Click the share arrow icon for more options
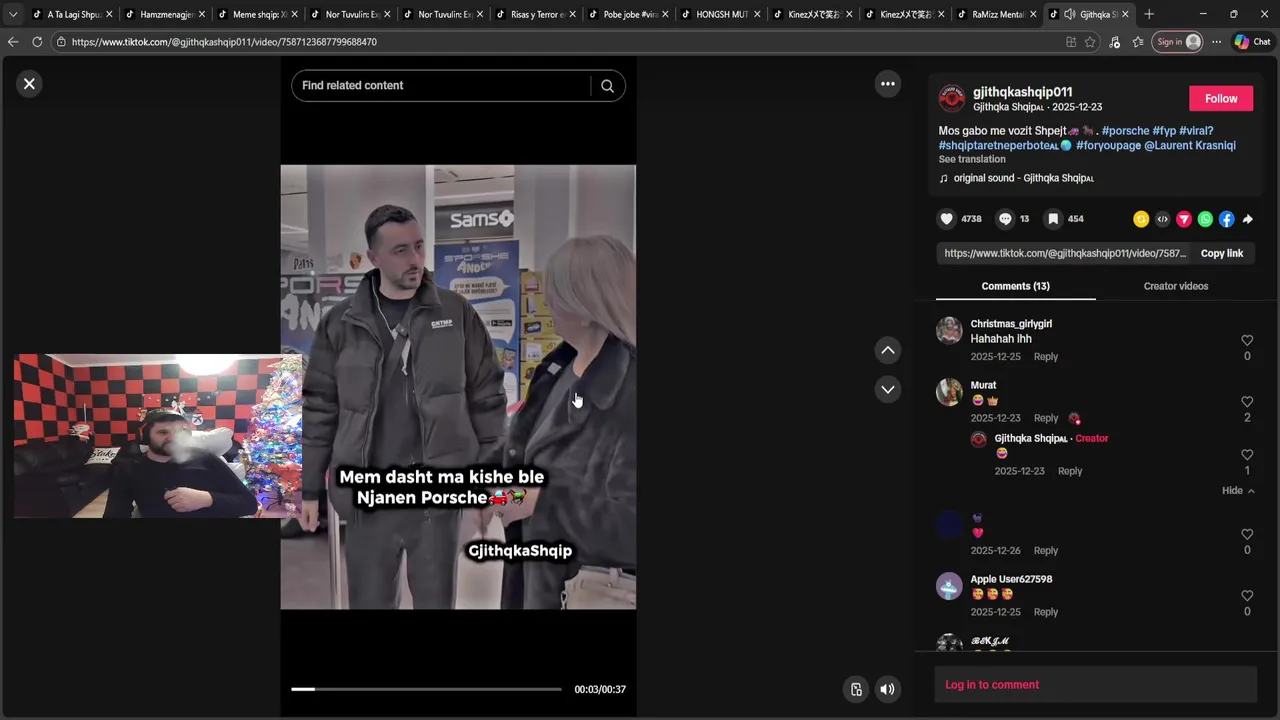The image size is (1280, 720). click(1247, 219)
